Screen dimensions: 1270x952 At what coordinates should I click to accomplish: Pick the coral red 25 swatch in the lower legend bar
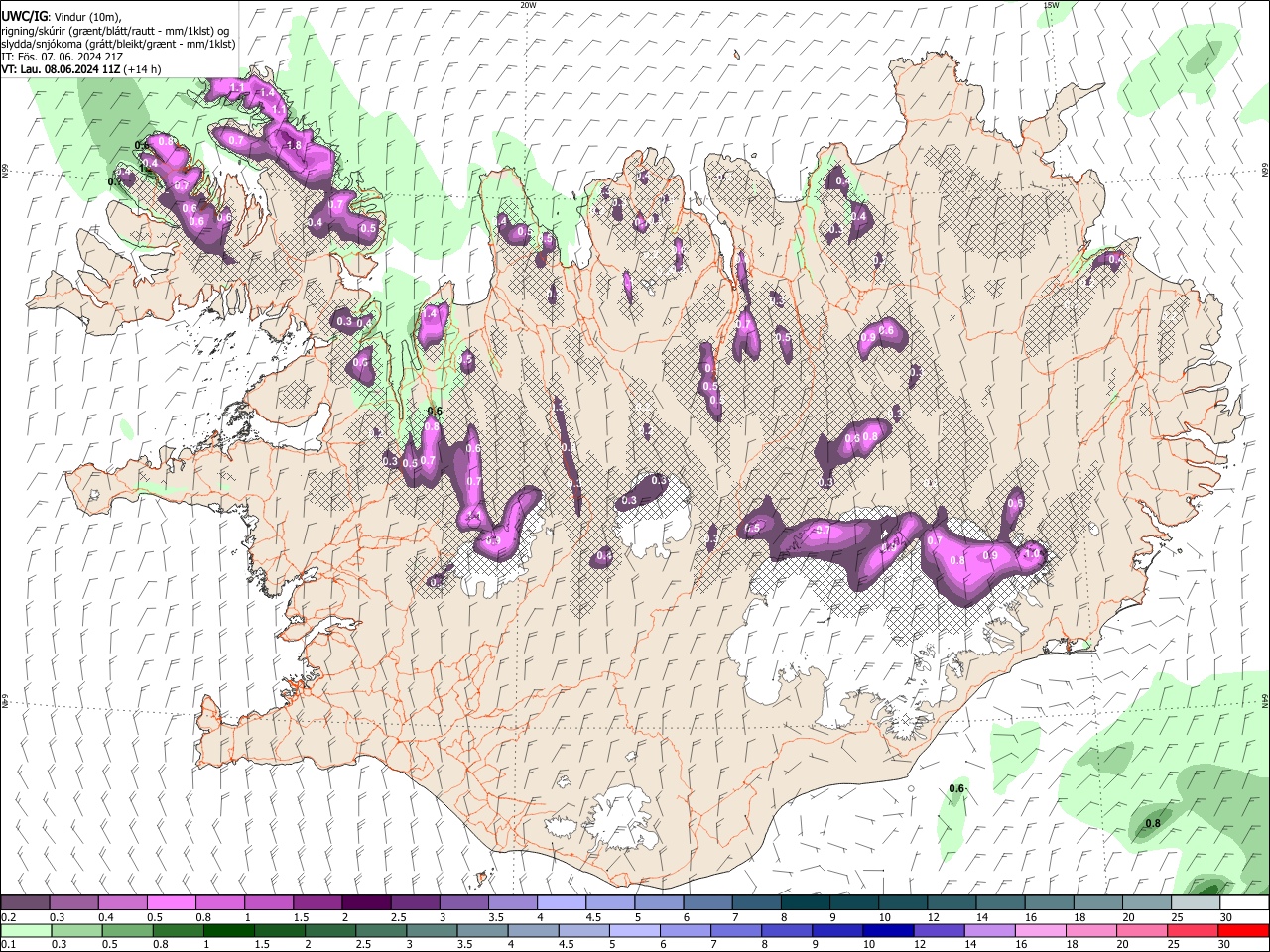tap(1193, 930)
